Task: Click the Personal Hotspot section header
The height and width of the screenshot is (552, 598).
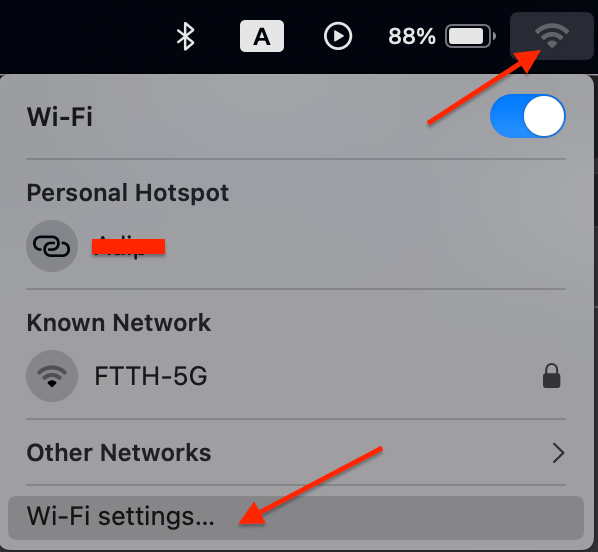Action: [x=128, y=193]
